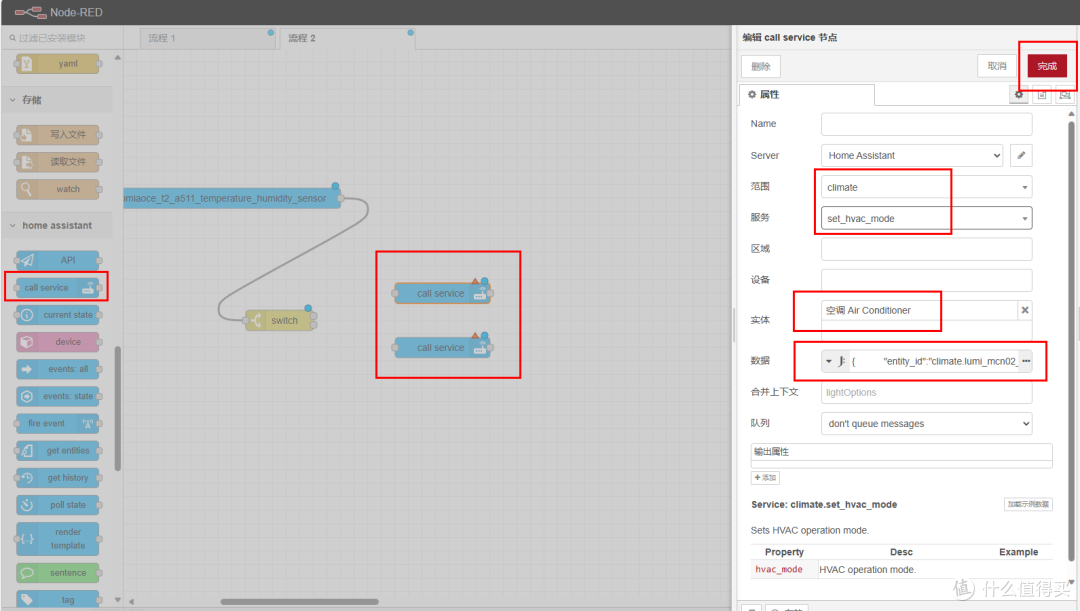Choose the call service palette node
Image resolution: width=1080 pixels, height=611 pixels.
click(x=58, y=287)
